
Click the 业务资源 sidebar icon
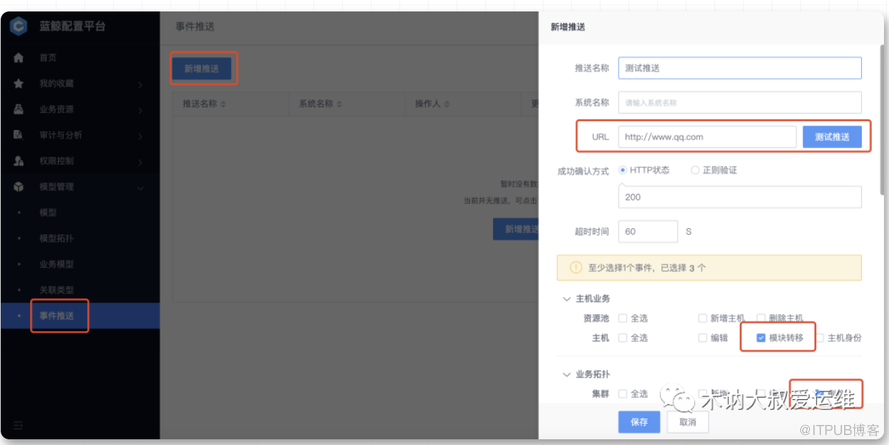coord(18,110)
